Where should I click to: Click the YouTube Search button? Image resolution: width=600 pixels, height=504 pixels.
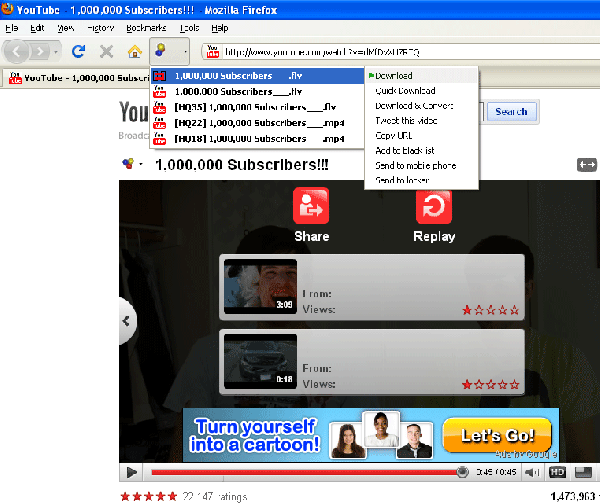(x=511, y=111)
